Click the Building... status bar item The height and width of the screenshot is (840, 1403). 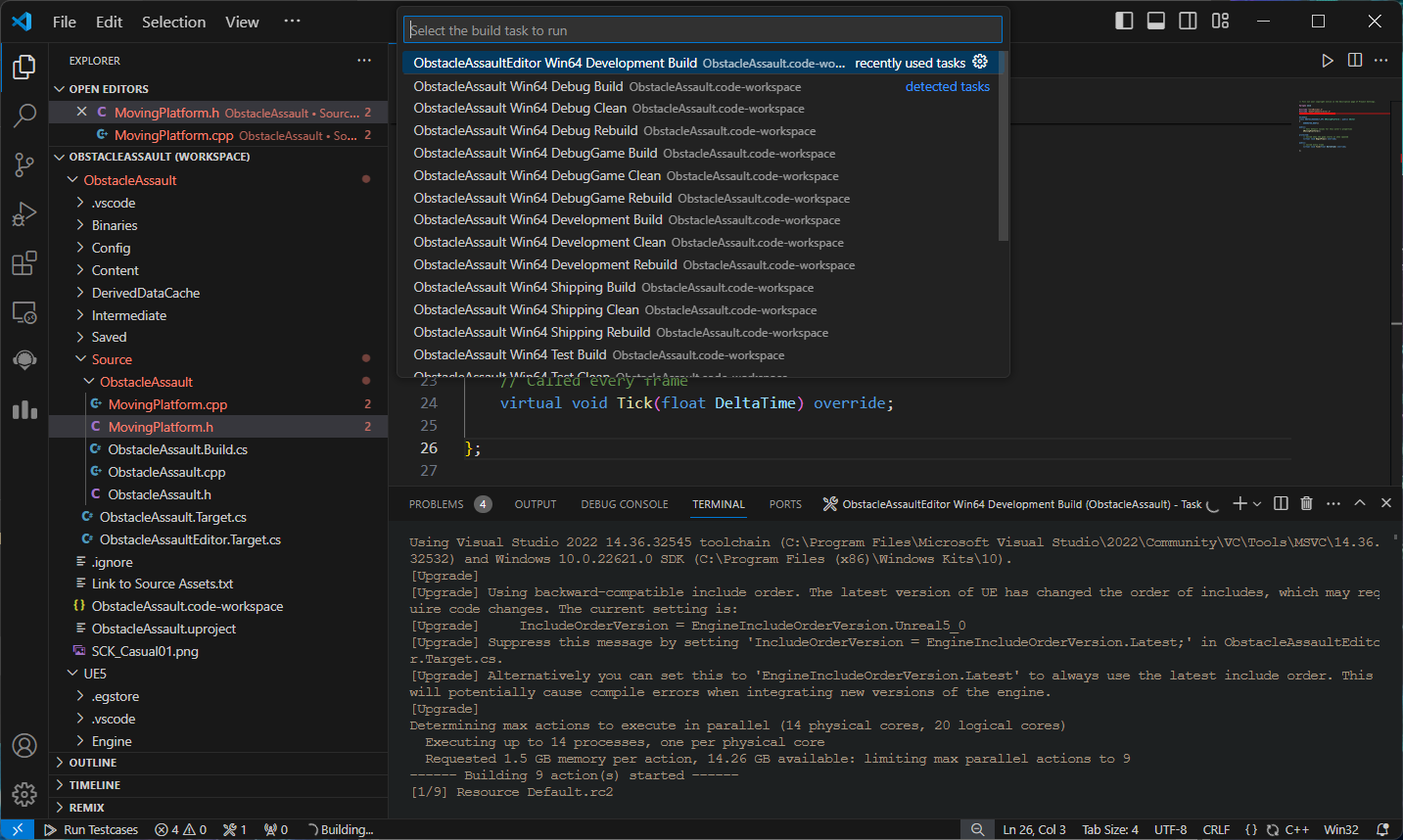coord(341,829)
